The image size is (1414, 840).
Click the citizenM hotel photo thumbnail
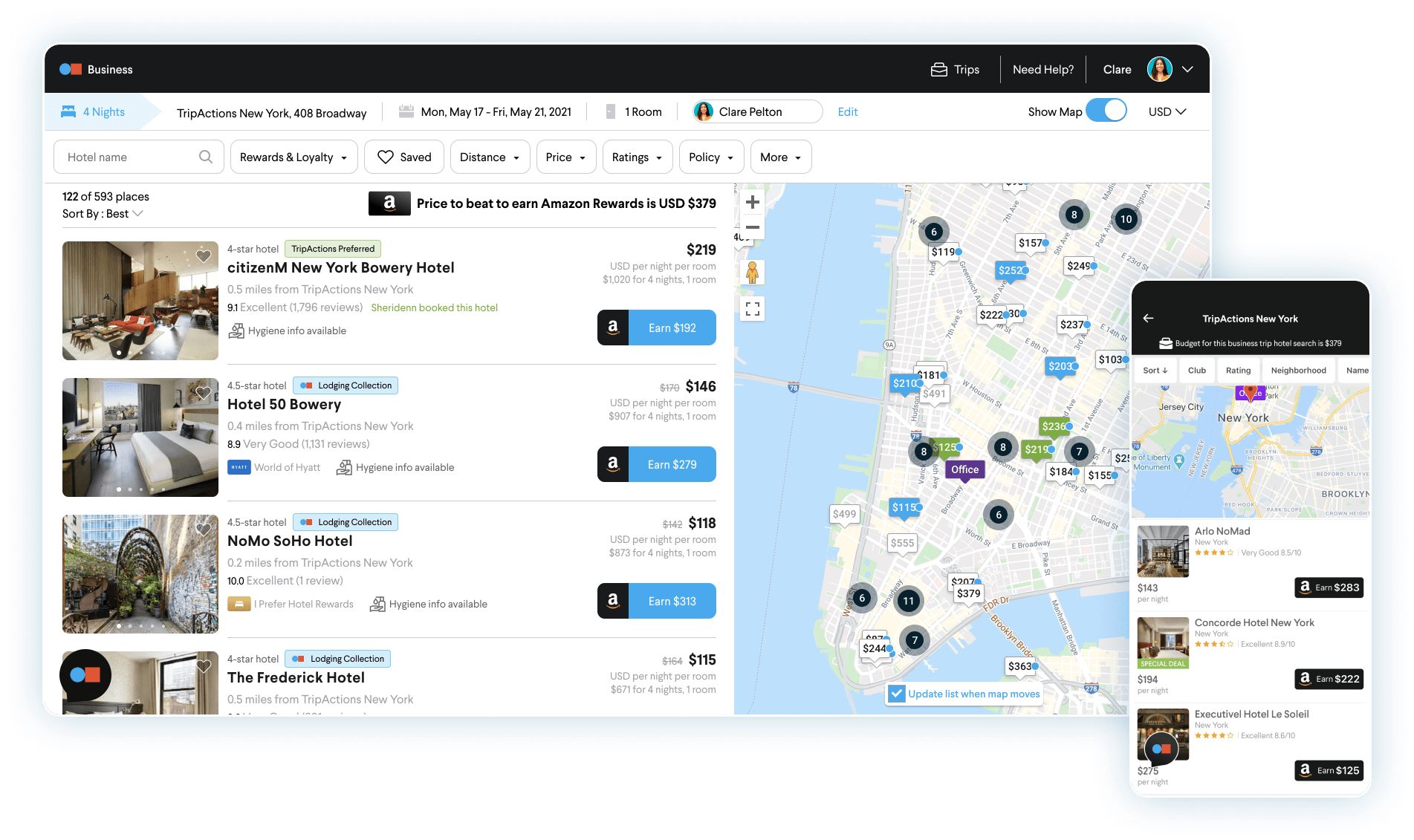(x=140, y=301)
